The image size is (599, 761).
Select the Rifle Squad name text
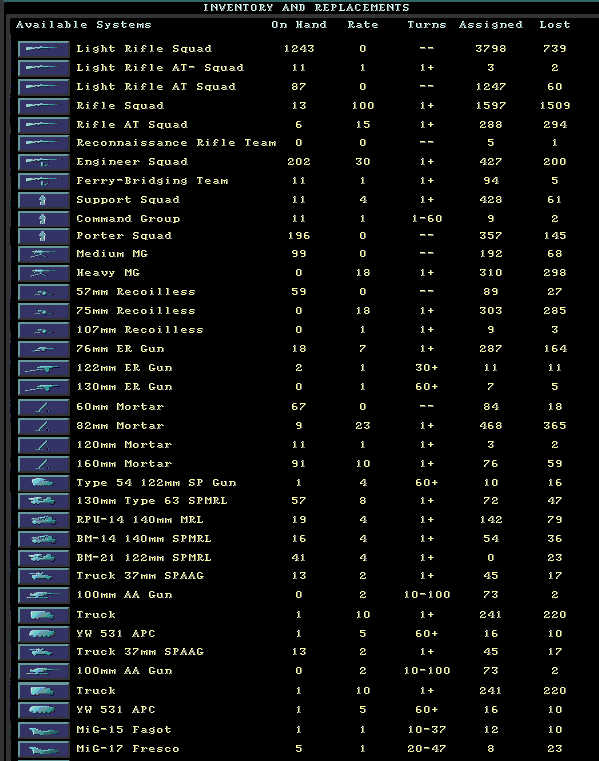(x=120, y=105)
